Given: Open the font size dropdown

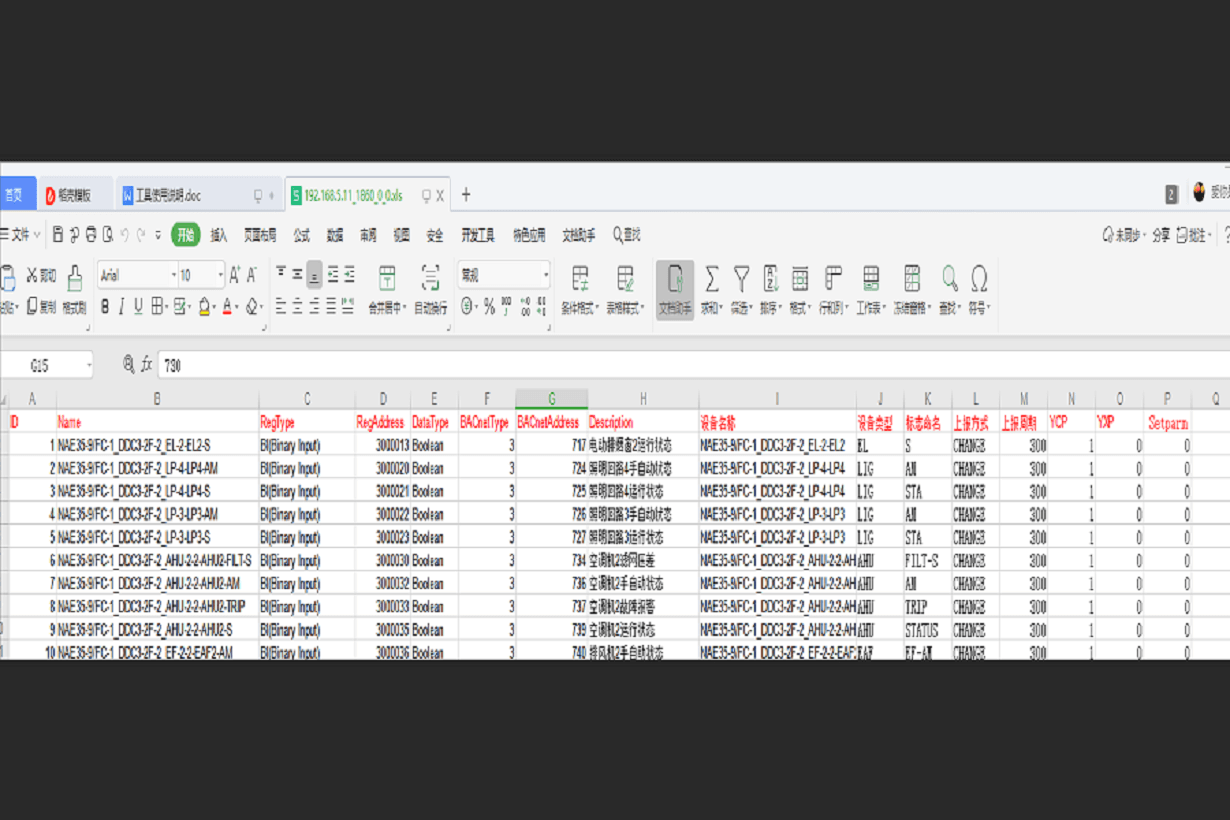Looking at the screenshot, I should [x=219, y=275].
